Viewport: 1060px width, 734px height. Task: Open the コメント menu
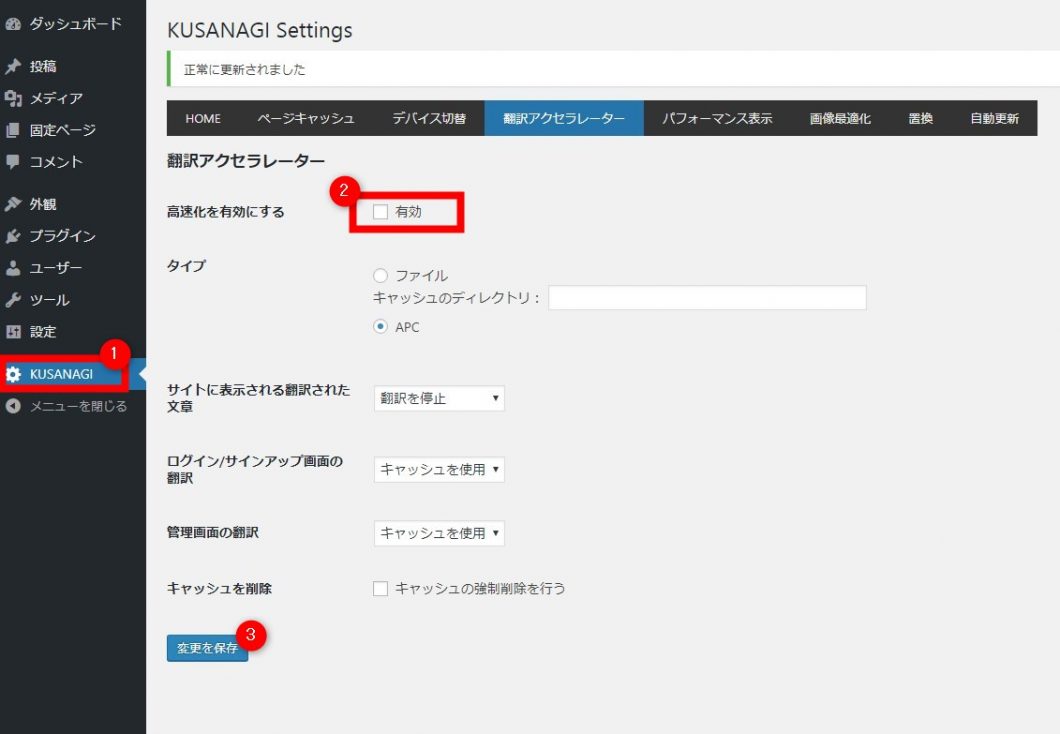click(73, 162)
